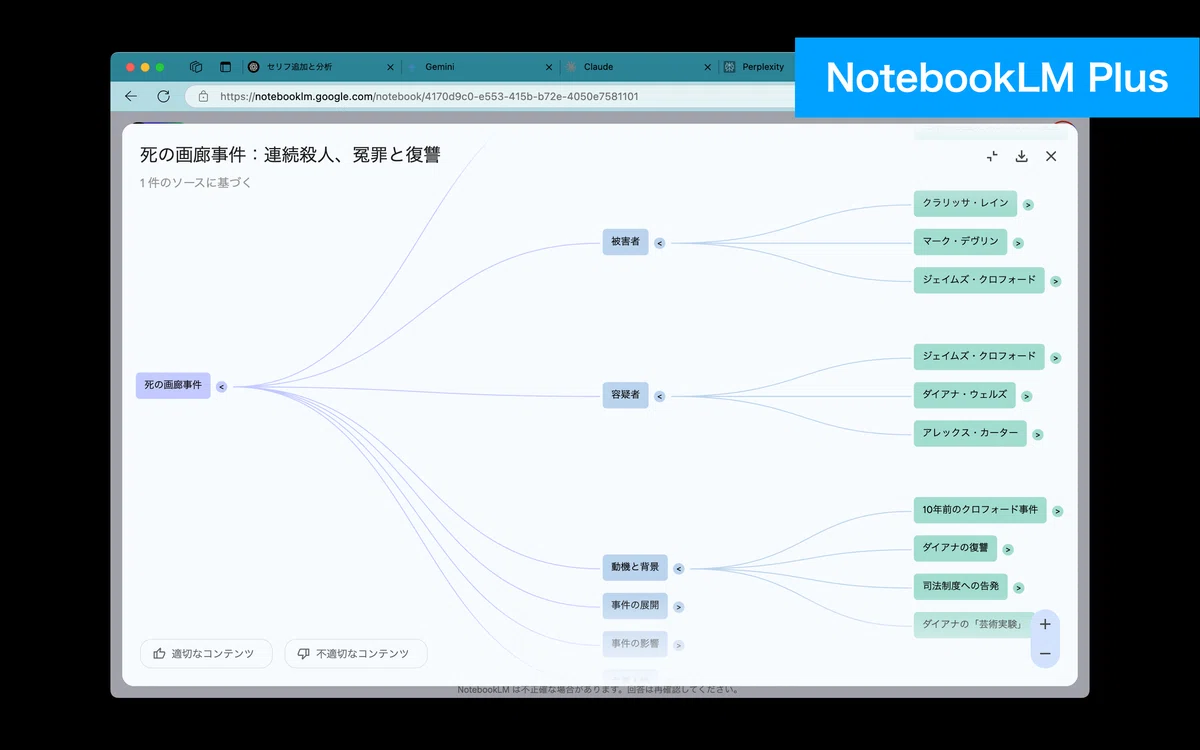The height and width of the screenshot is (750, 1200).
Task: Open the browser sidebar panel icon
Action: coord(225,67)
